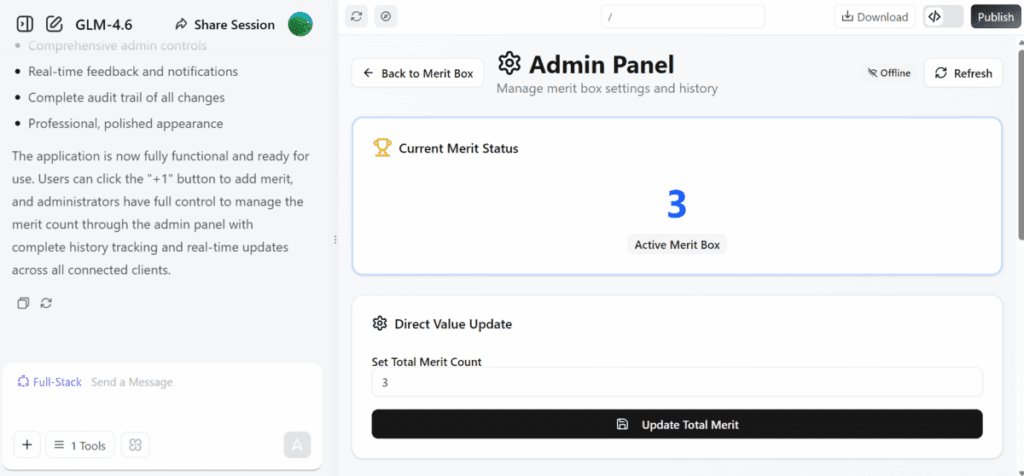Open the user profile avatar
Viewport: 1024px width, 476px height.
pos(300,24)
